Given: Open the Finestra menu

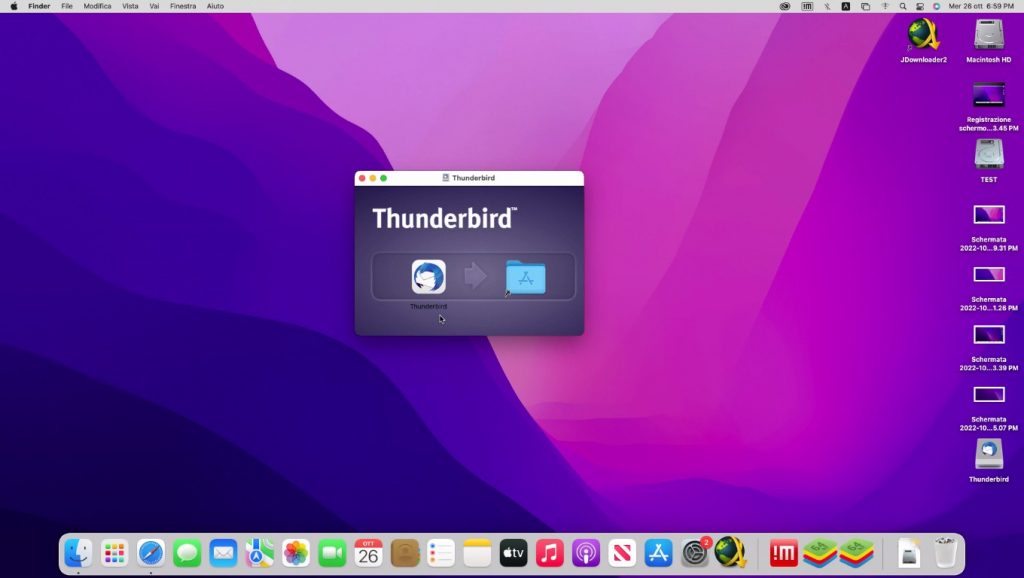Looking at the screenshot, I should click(183, 6).
